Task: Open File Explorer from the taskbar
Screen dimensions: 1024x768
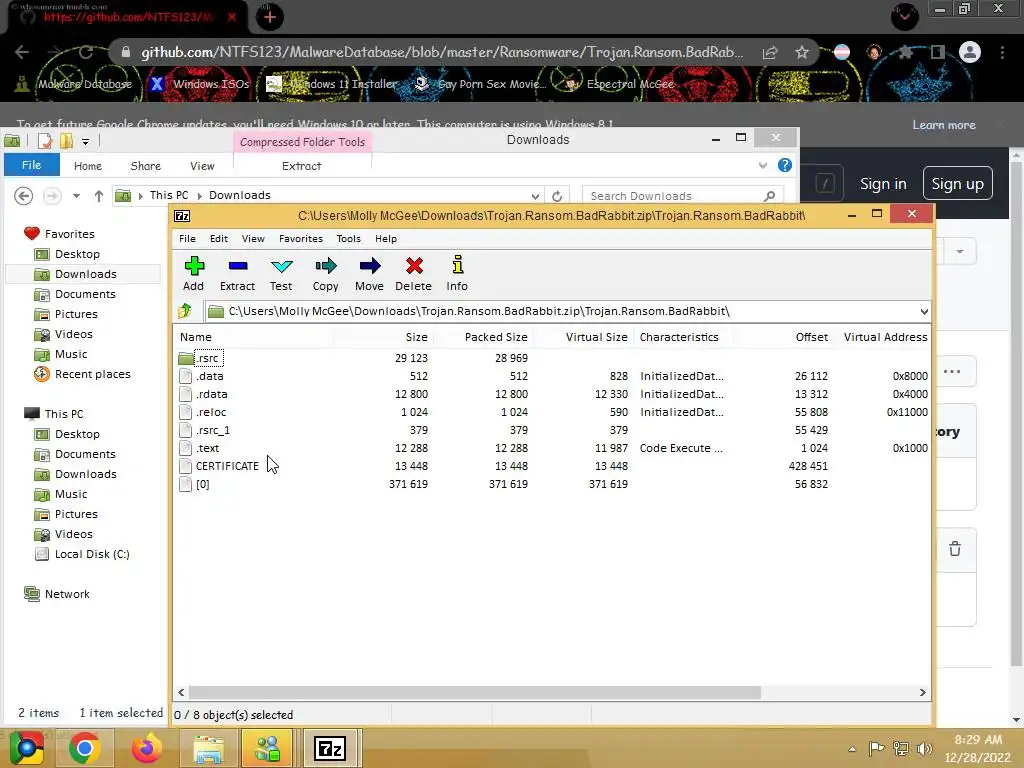Action: [x=208, y=748]
